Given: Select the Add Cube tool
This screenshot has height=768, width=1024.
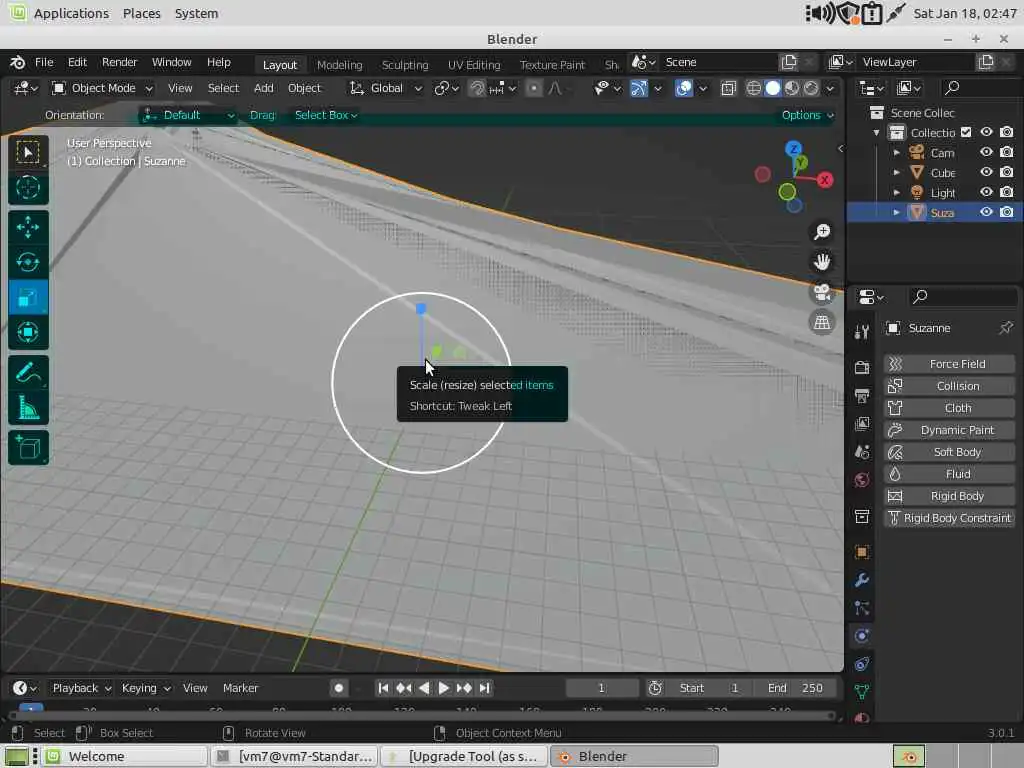Looking at the screenshot, I should tap(27, 447).
